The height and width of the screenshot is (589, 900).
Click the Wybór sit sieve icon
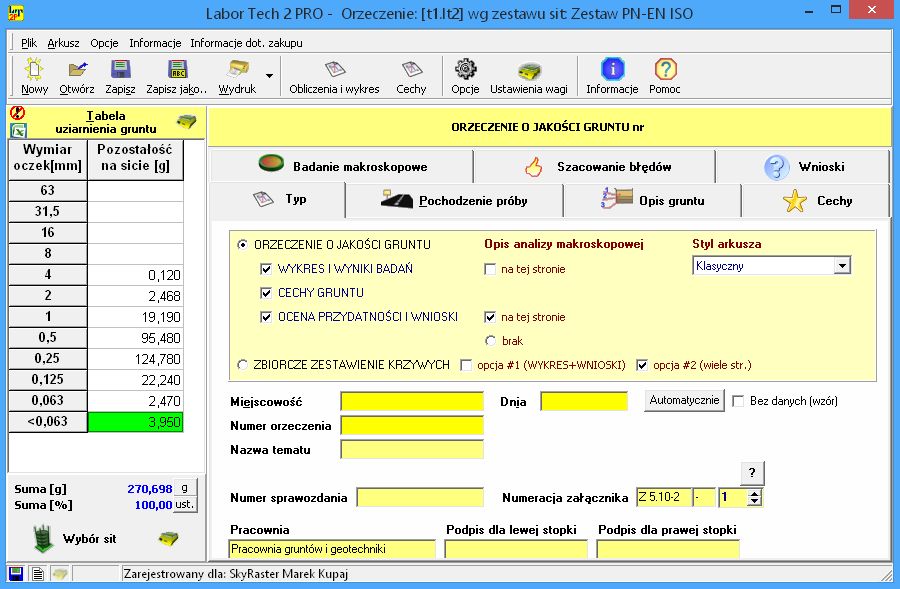42,538
